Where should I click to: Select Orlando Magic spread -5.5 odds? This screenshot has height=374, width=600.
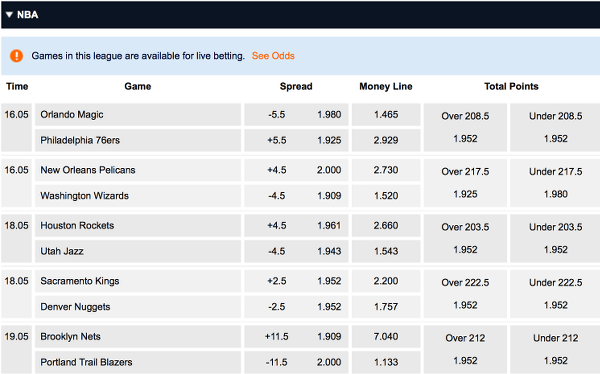click(296, 114)
